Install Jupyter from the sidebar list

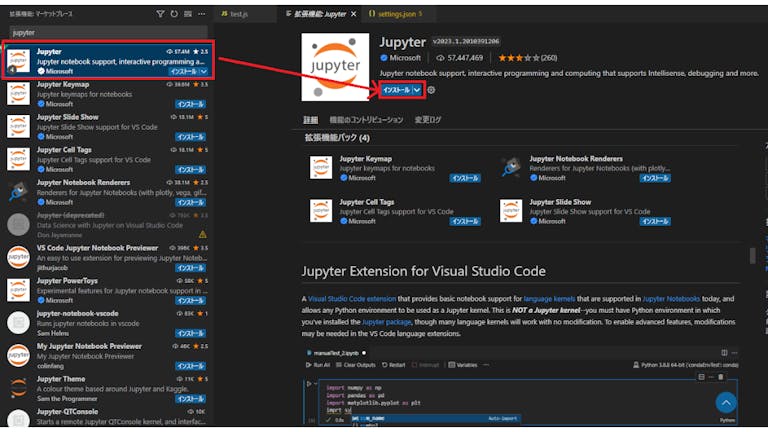[x=184, y=72]
